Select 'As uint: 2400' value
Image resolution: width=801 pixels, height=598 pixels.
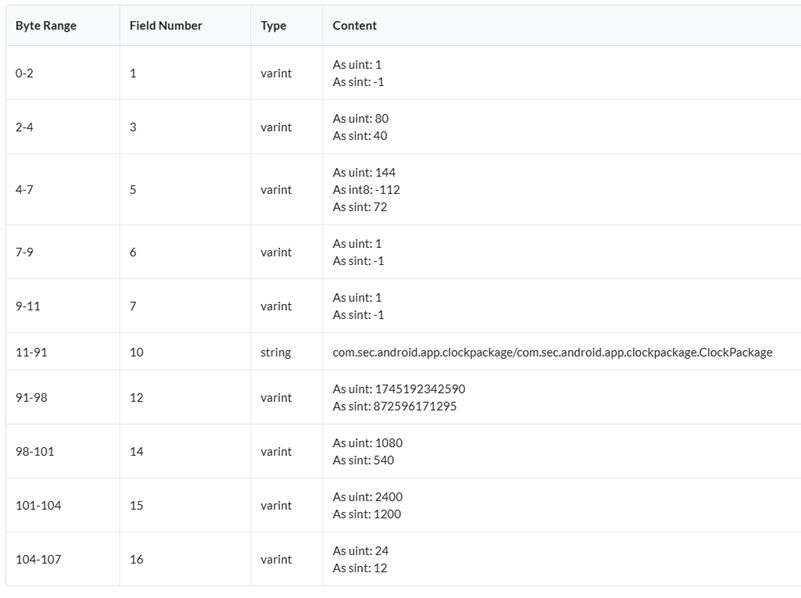(x=367, y=497)
